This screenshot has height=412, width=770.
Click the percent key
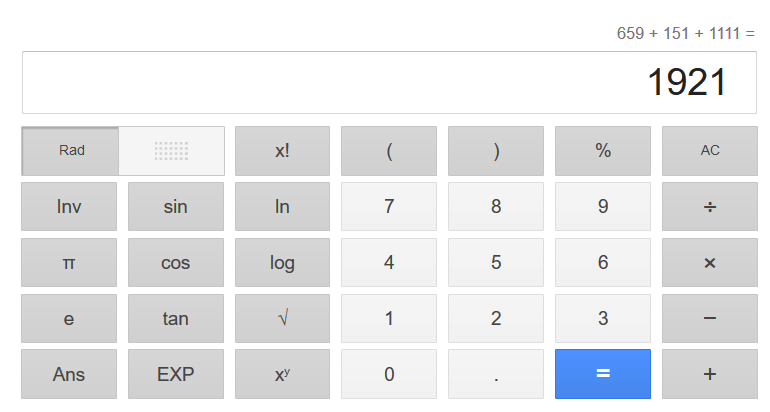point(603,151)
